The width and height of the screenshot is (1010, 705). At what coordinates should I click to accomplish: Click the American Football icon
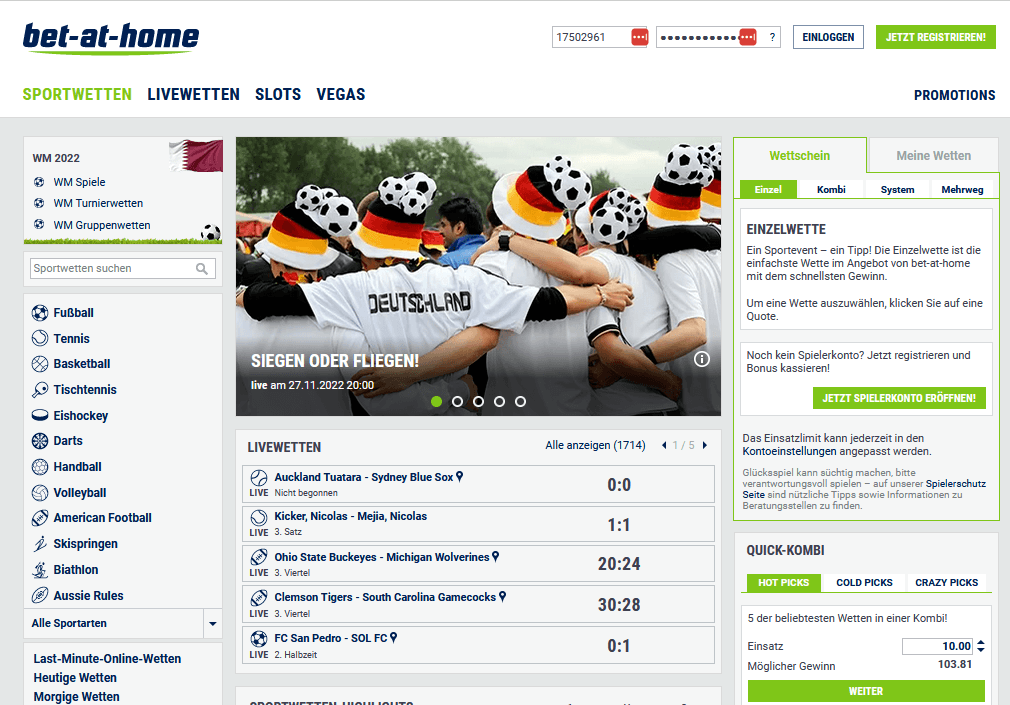click(x=40, y=518)
